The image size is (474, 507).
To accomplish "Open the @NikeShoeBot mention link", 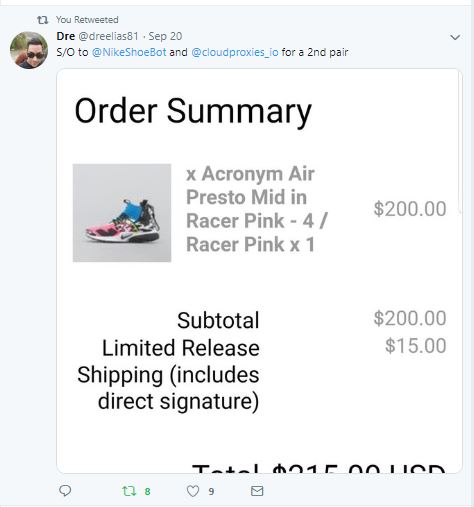I will [x=129, y=52].
